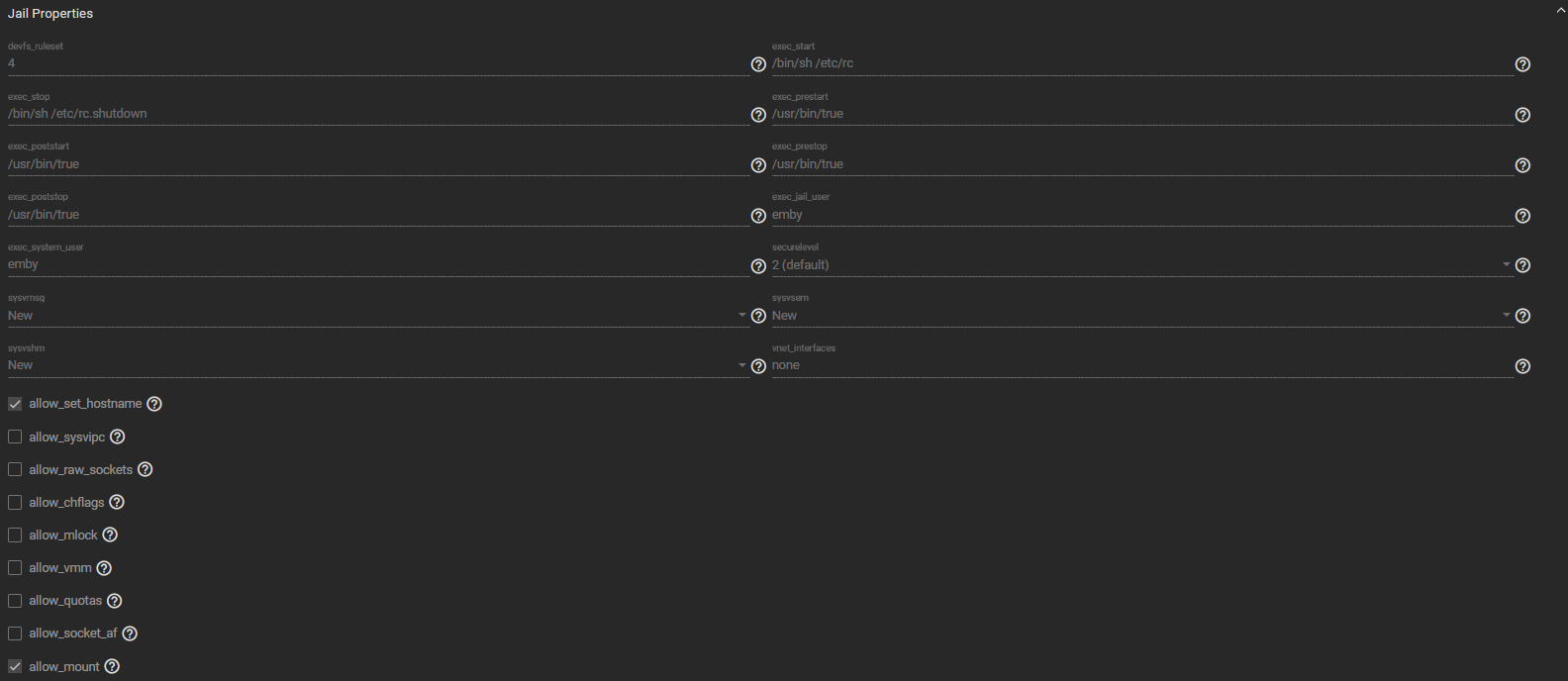The height and width of the screenshot is (681, 1568).
Task: Expand the sysvmsg dropdown
Action: tap(376, 316)
